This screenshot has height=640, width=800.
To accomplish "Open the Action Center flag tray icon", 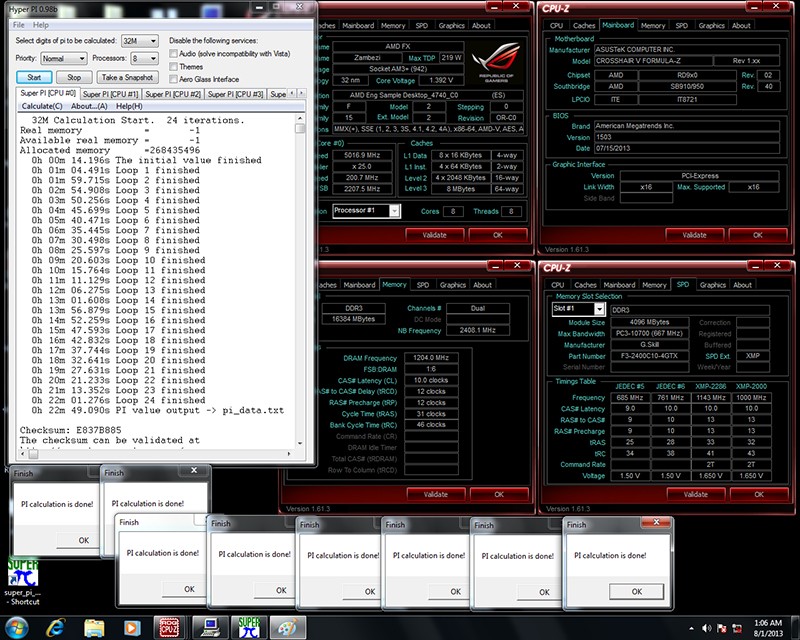I will [722, 628].
